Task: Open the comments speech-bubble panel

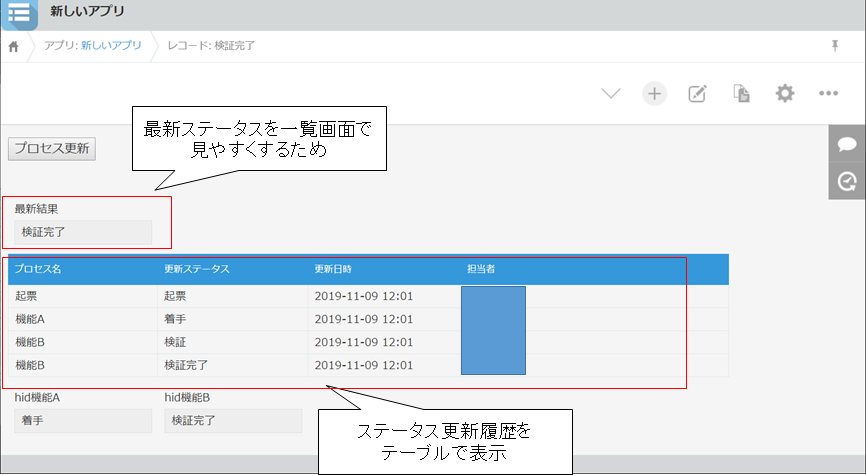Action: tap(847, 144)
